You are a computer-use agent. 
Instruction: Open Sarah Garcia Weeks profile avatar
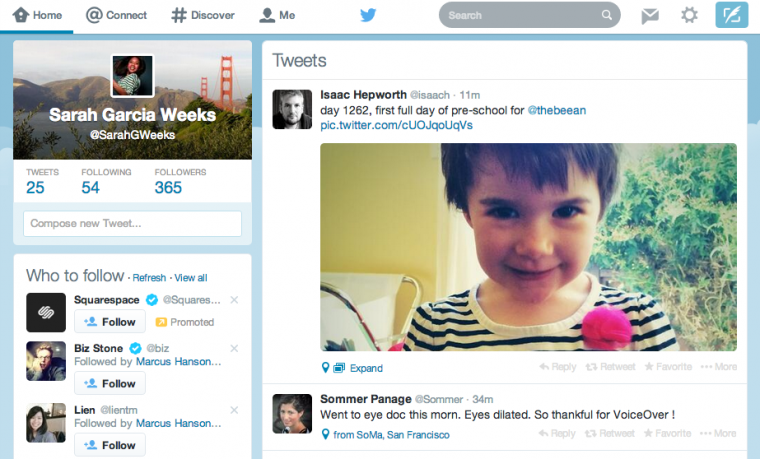point(133,76)
